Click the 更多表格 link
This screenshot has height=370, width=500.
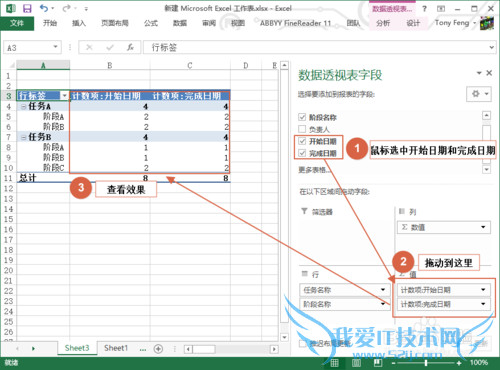(314, 170)
